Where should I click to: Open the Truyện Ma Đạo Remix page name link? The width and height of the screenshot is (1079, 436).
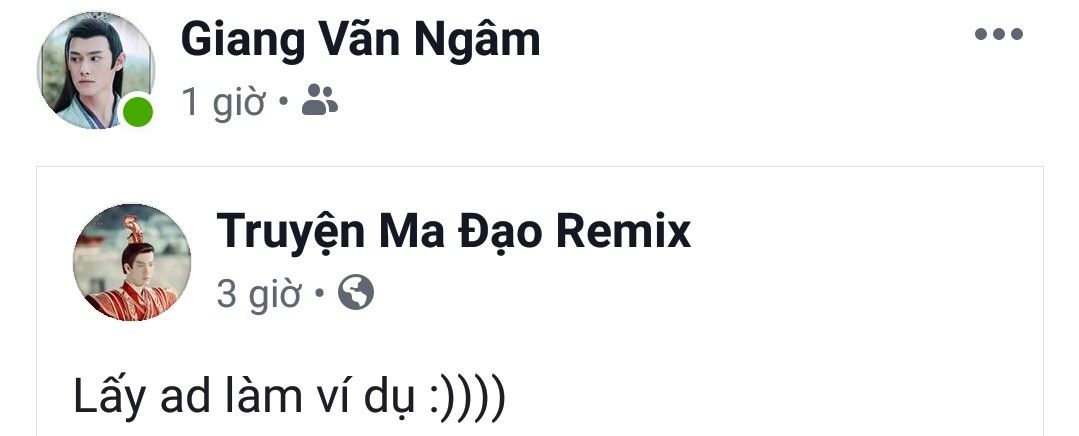click(453, 232)
